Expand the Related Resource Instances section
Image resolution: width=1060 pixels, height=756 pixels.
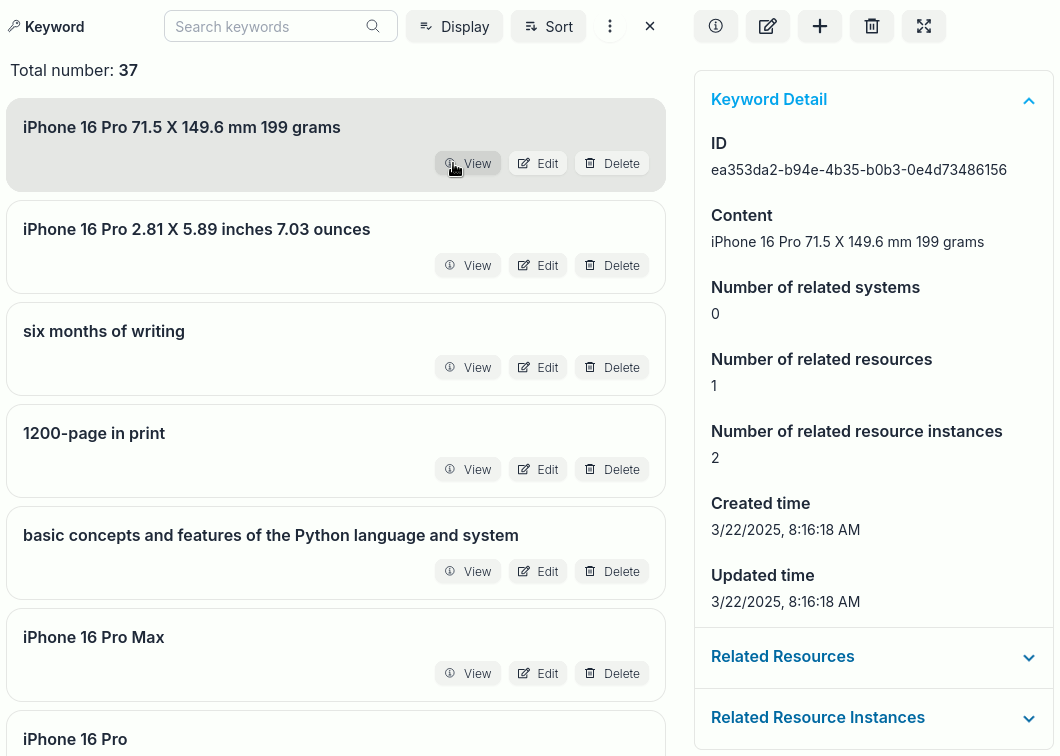873,717
